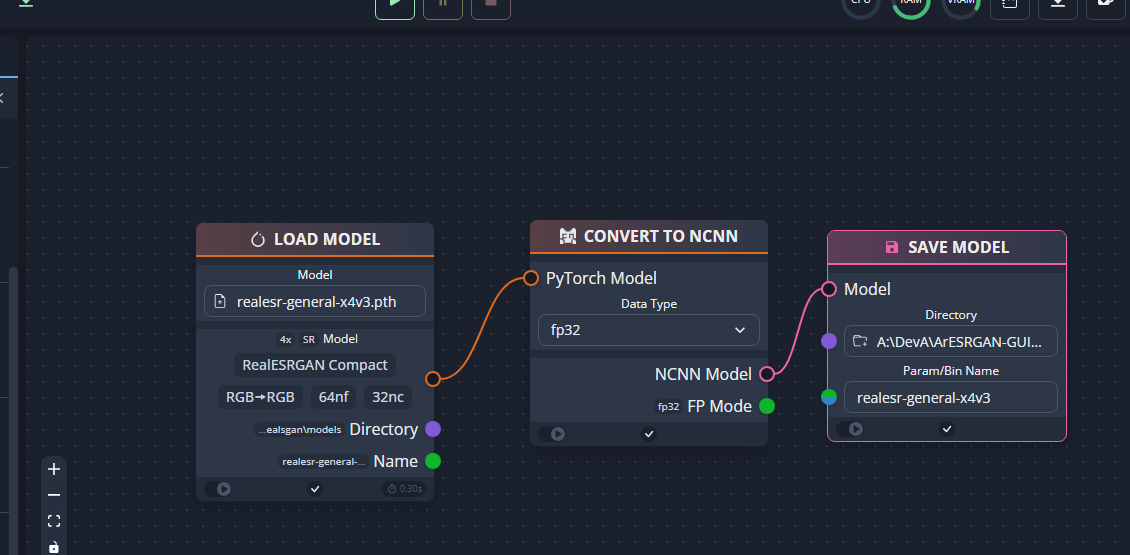This screenshot has width=1130, height=555.
Task: Select the LOAD MODEL node header
Action: pyautogui.click(x=315, y=239)
